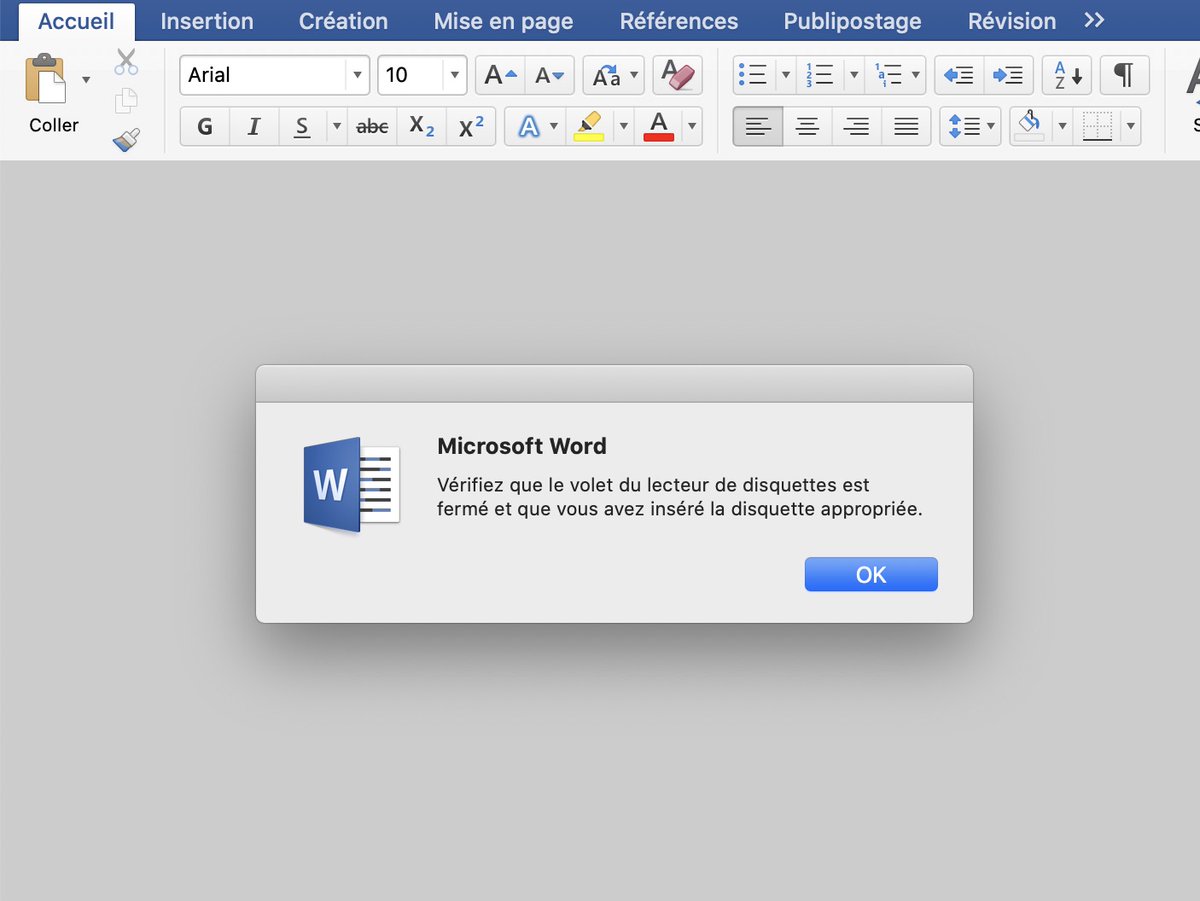Toggle italic with the I button
This screenshot has height=901, width=1200.
[x=254, y=127]
